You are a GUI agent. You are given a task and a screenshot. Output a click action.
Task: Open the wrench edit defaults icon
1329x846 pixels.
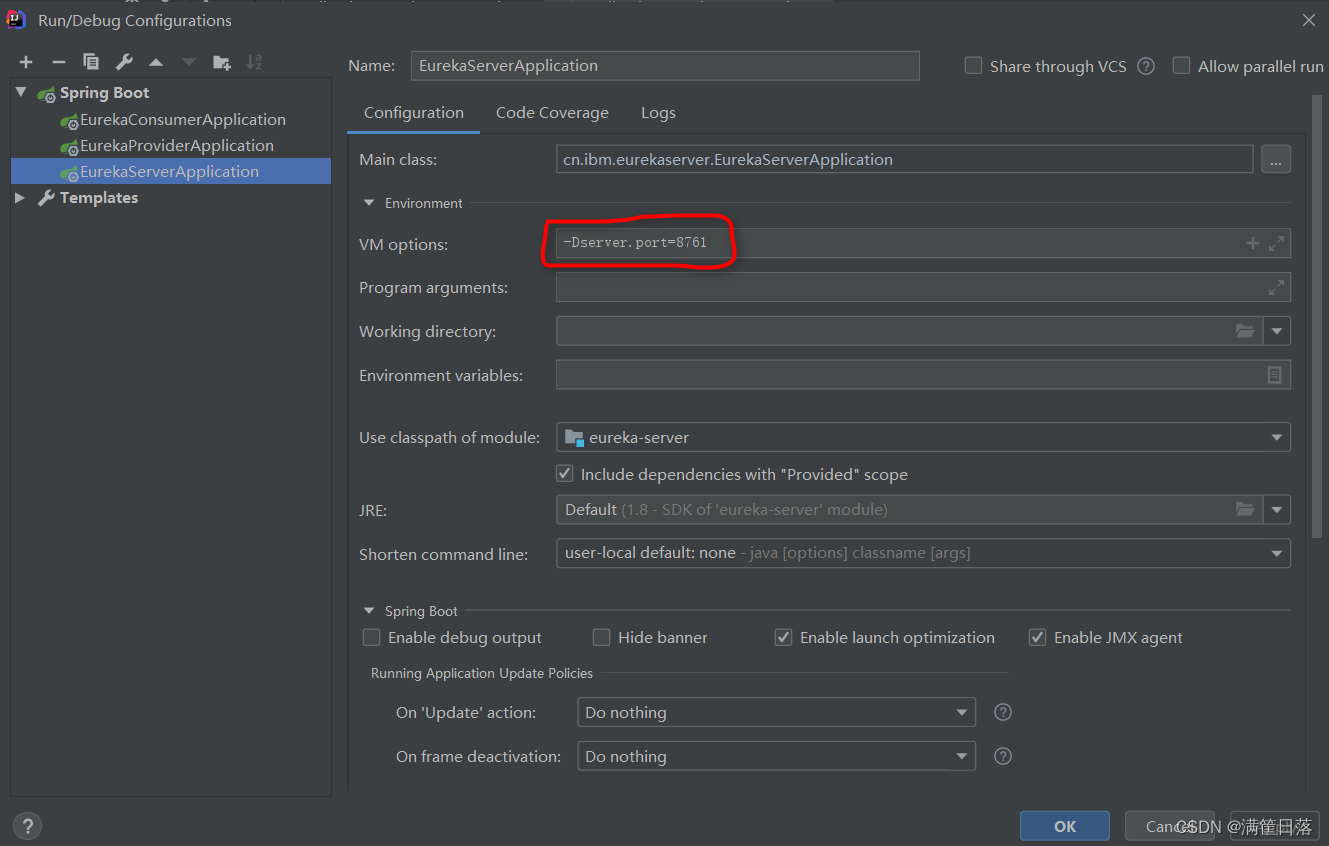coord(124,62)
